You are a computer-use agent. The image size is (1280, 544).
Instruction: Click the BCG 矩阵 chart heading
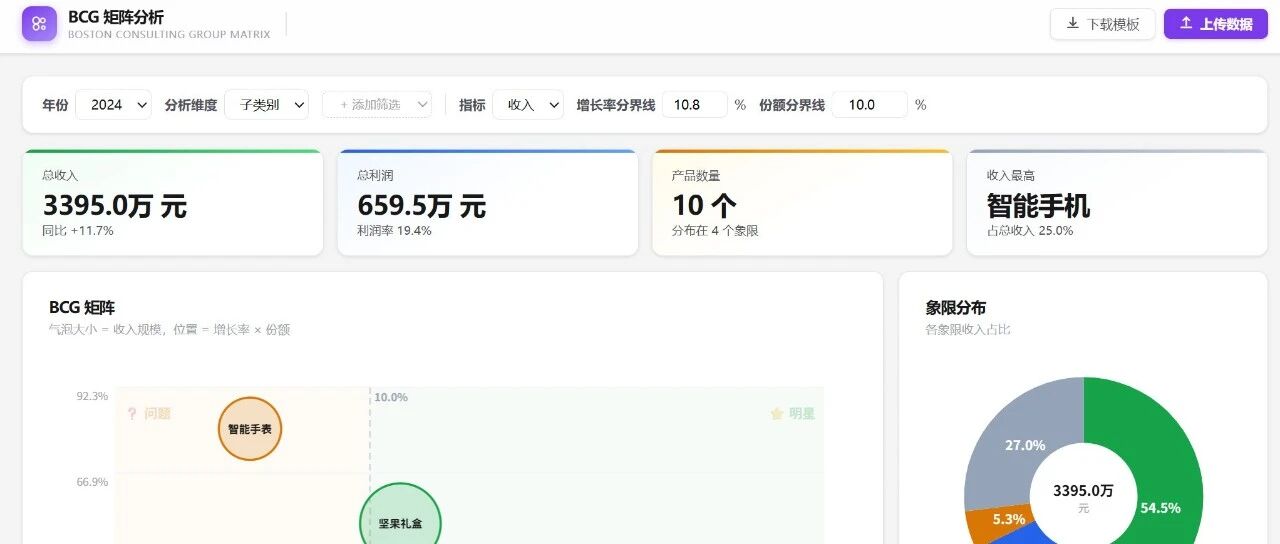(82, 307)
